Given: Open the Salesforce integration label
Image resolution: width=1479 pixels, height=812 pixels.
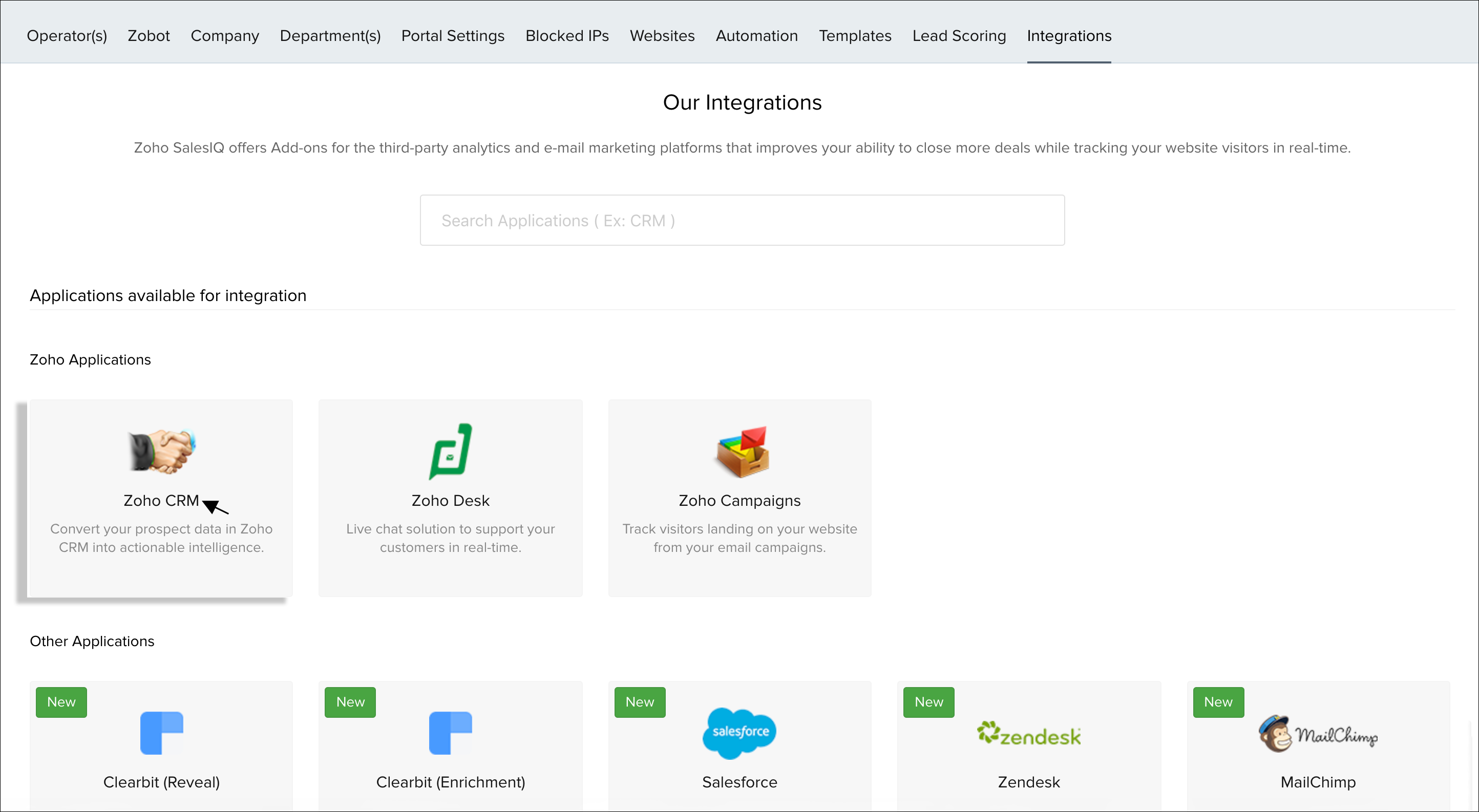Looking at the screenshot, I should [x=739, y=782].
